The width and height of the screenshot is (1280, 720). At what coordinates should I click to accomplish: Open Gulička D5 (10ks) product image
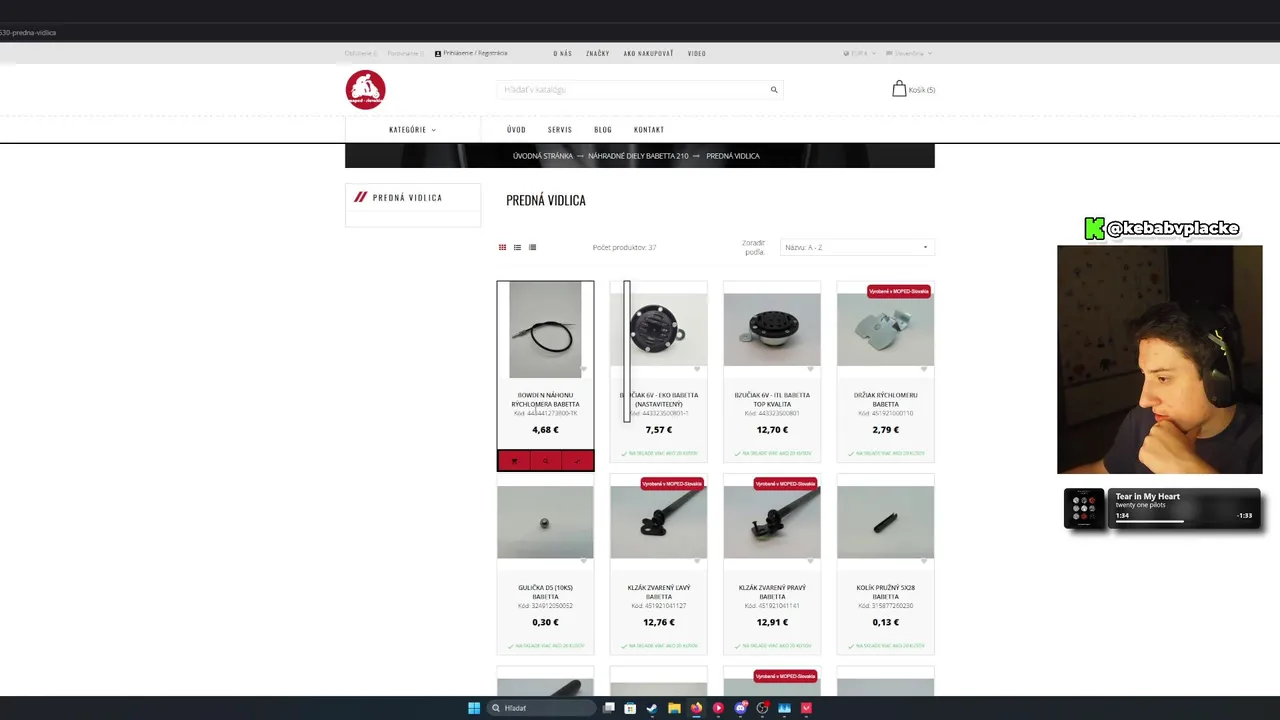[545, 522]
